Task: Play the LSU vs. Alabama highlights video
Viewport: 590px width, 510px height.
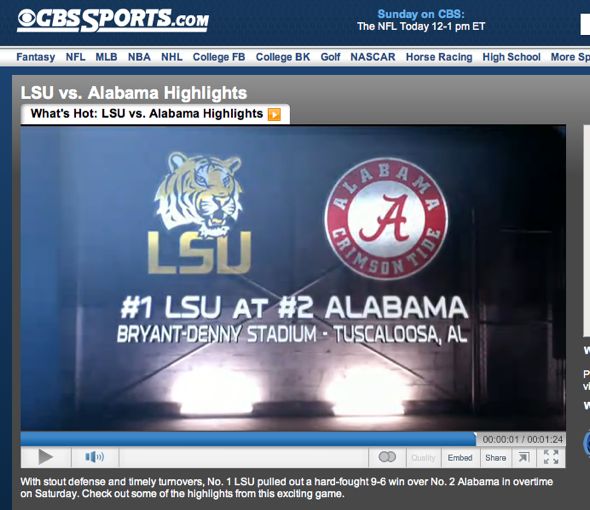Action: click(46, 457)
